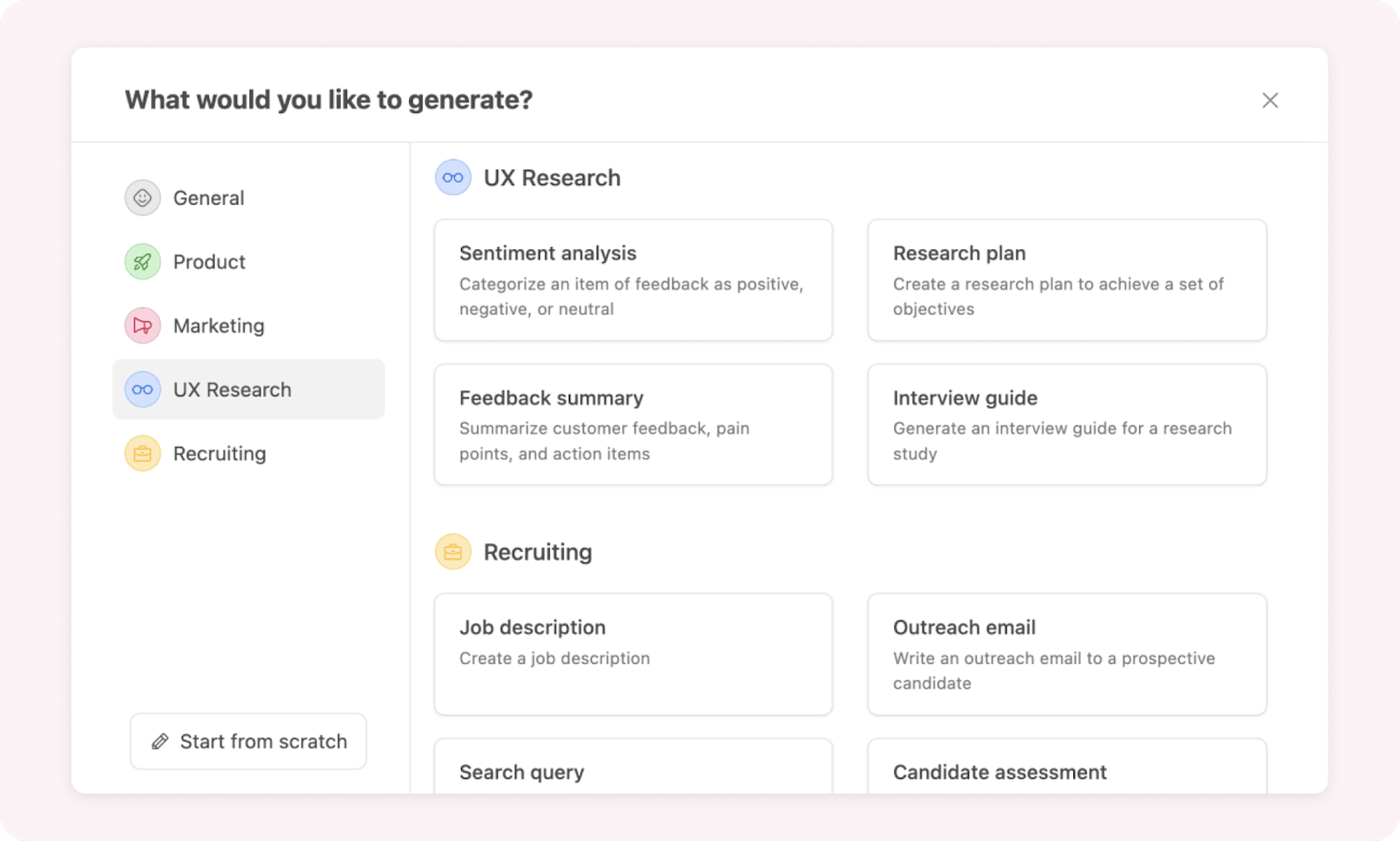Select the Recruiting briefcase sidebar icon

pos(142,453)
